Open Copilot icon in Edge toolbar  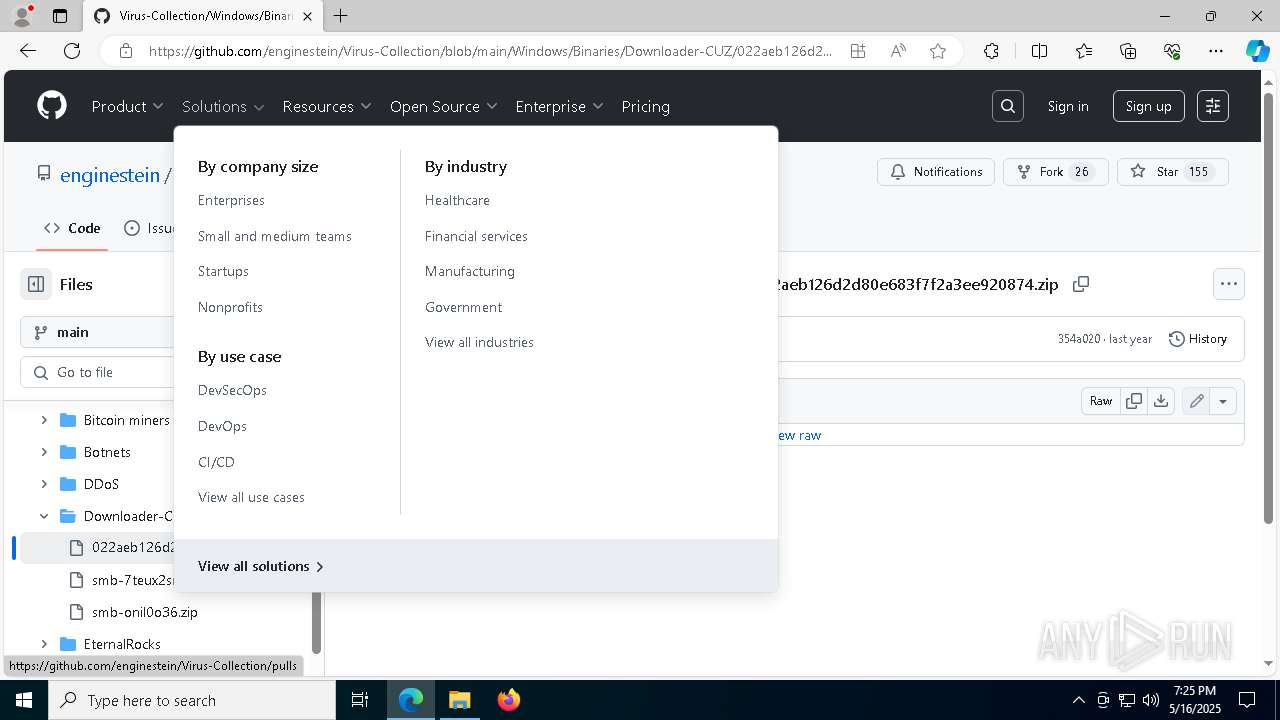pyautogui.click(x=1257, y=51)
